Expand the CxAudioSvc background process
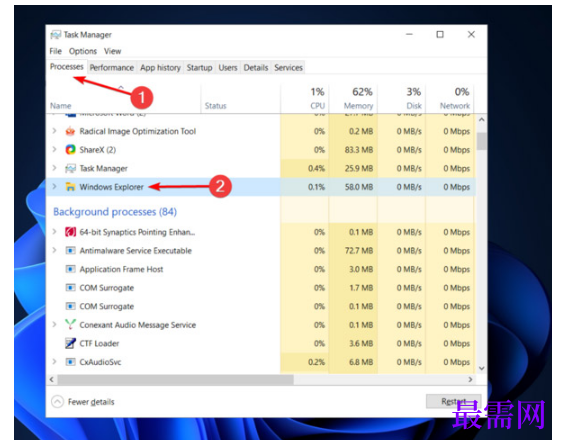Screen dimensions: 564x446 tap(54, 361)
